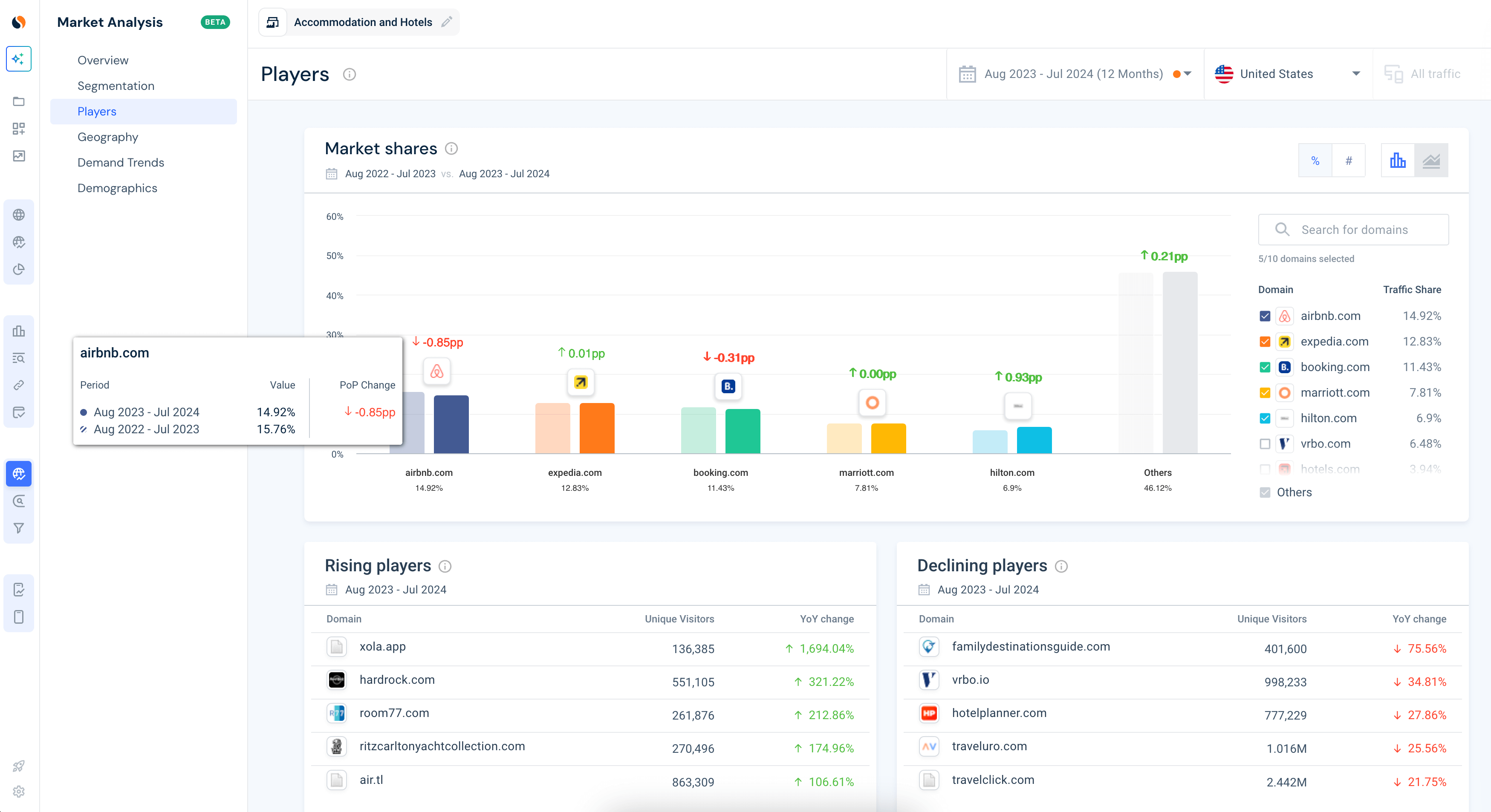Screen dimensions: 1491x812
Task: Click the Rising players info icon
Action: [445, 566]
